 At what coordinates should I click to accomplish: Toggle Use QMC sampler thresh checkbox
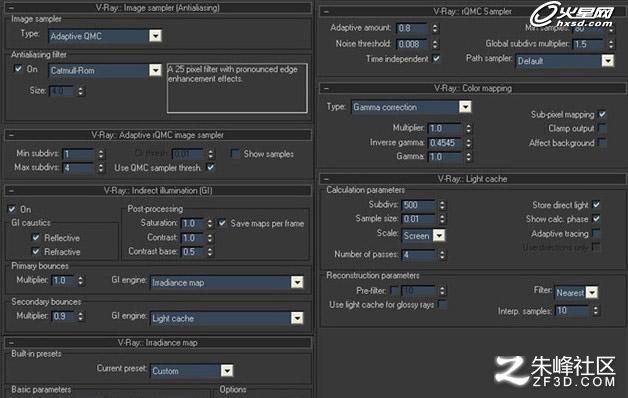211,167
